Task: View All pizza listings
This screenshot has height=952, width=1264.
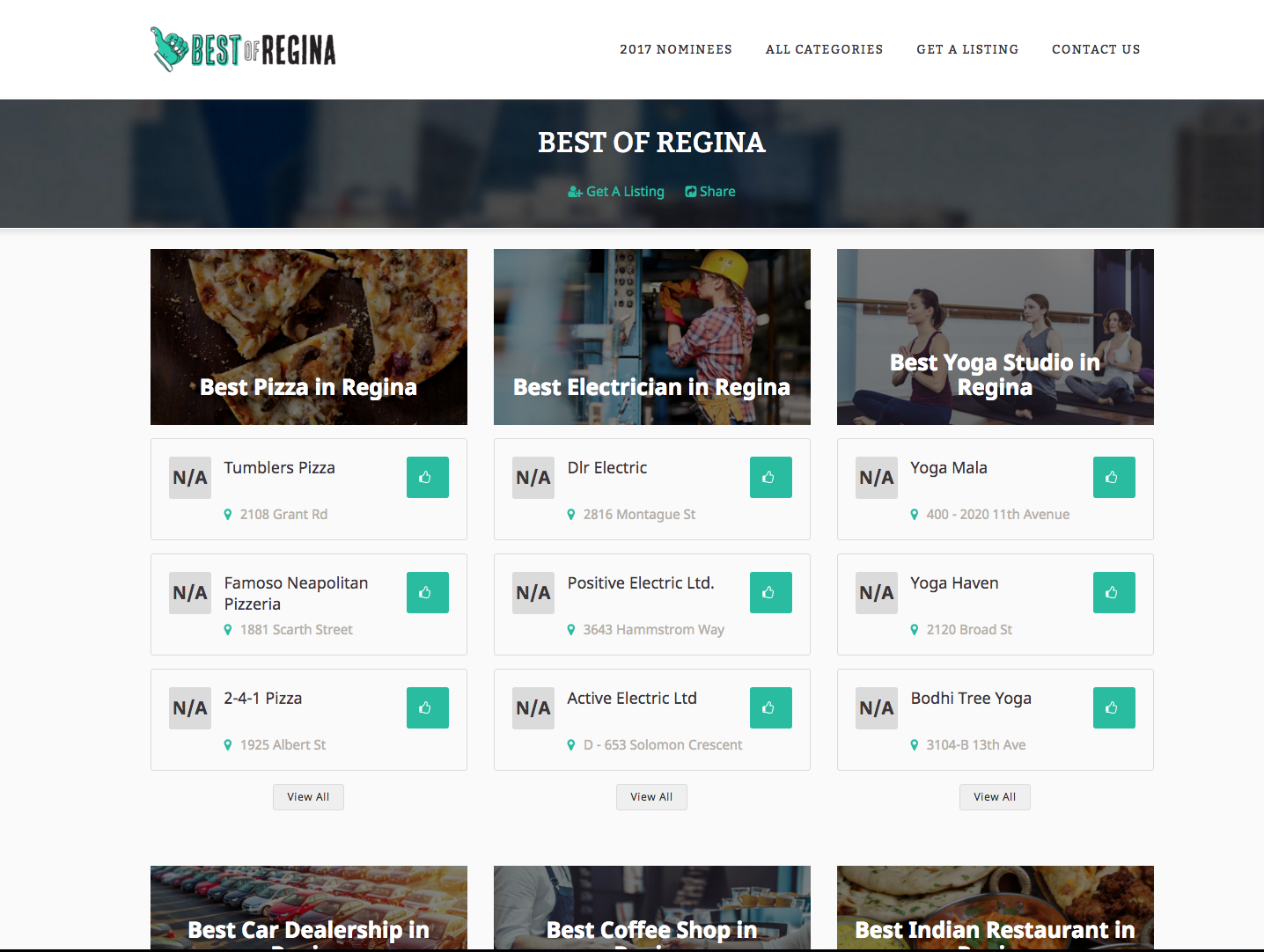Action: click(308, 797)
